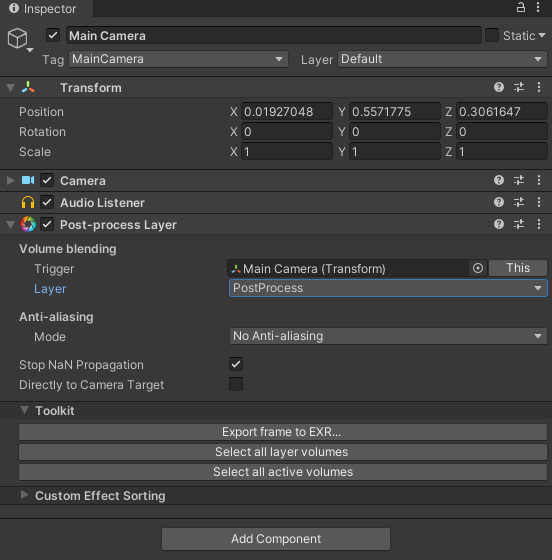Disable the Audio Listener component checkbox
This screenshot has height=560, width=552.
point(47,202)
